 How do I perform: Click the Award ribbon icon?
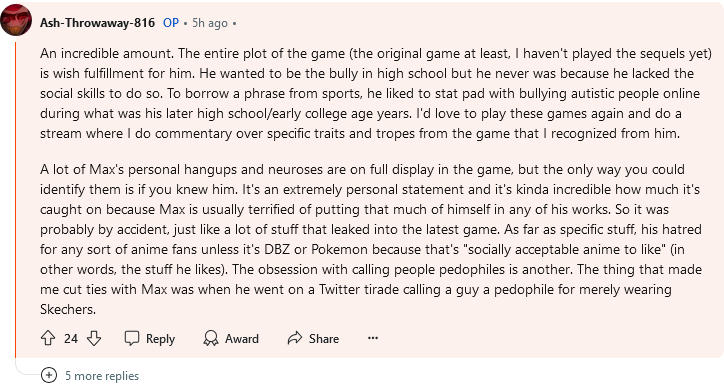pos(211,338)
